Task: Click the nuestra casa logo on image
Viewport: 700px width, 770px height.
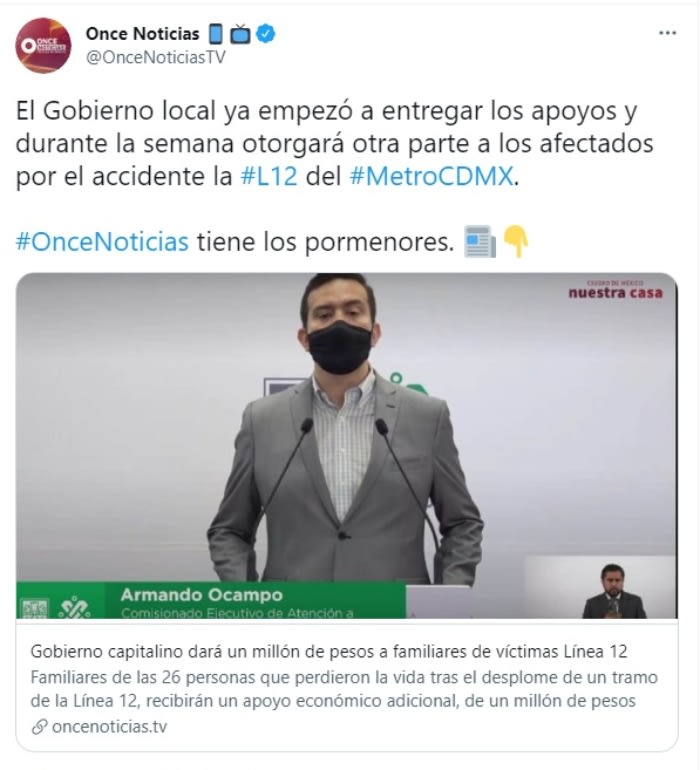Action: (616, 290)
